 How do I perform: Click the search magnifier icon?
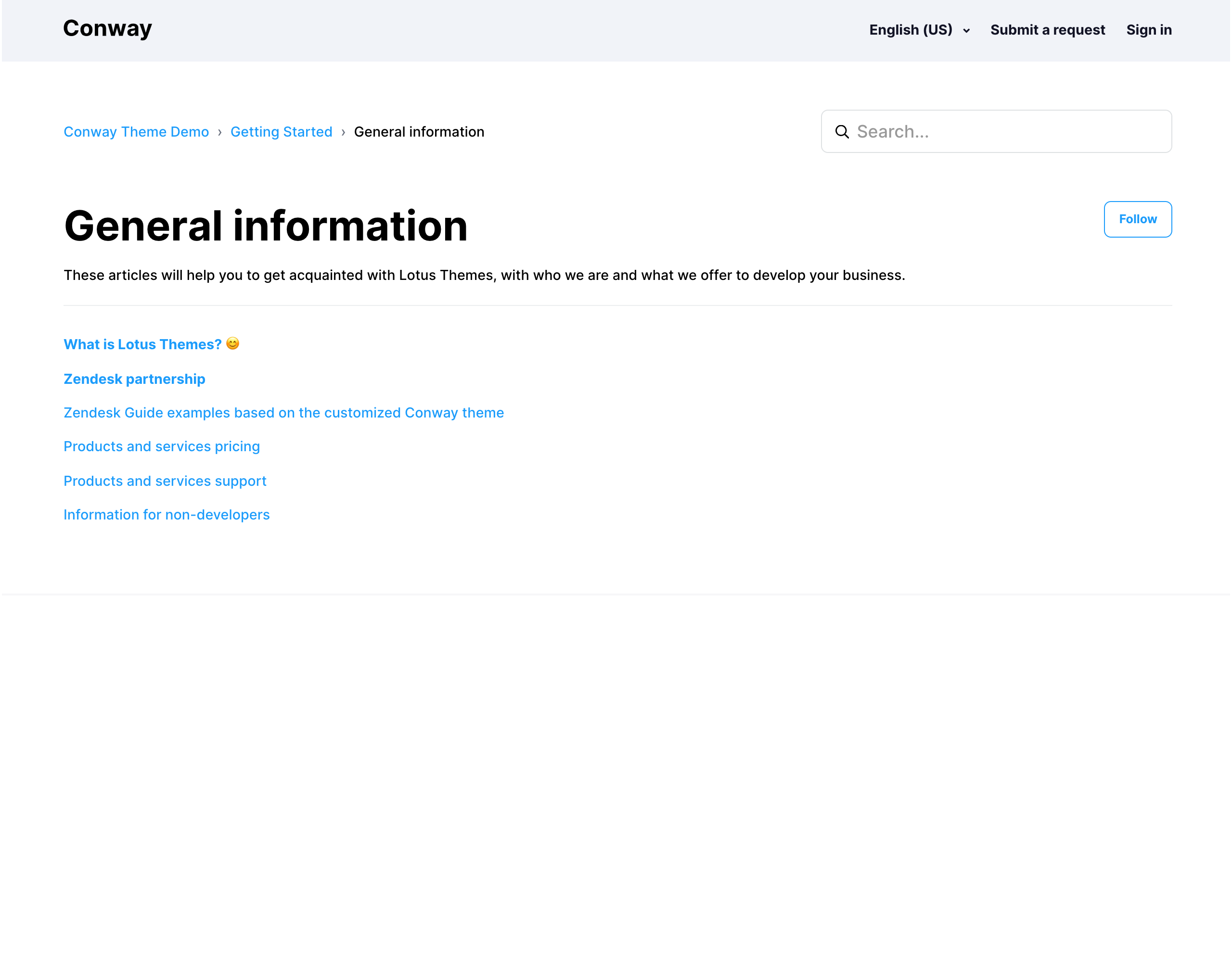[842, 131]
